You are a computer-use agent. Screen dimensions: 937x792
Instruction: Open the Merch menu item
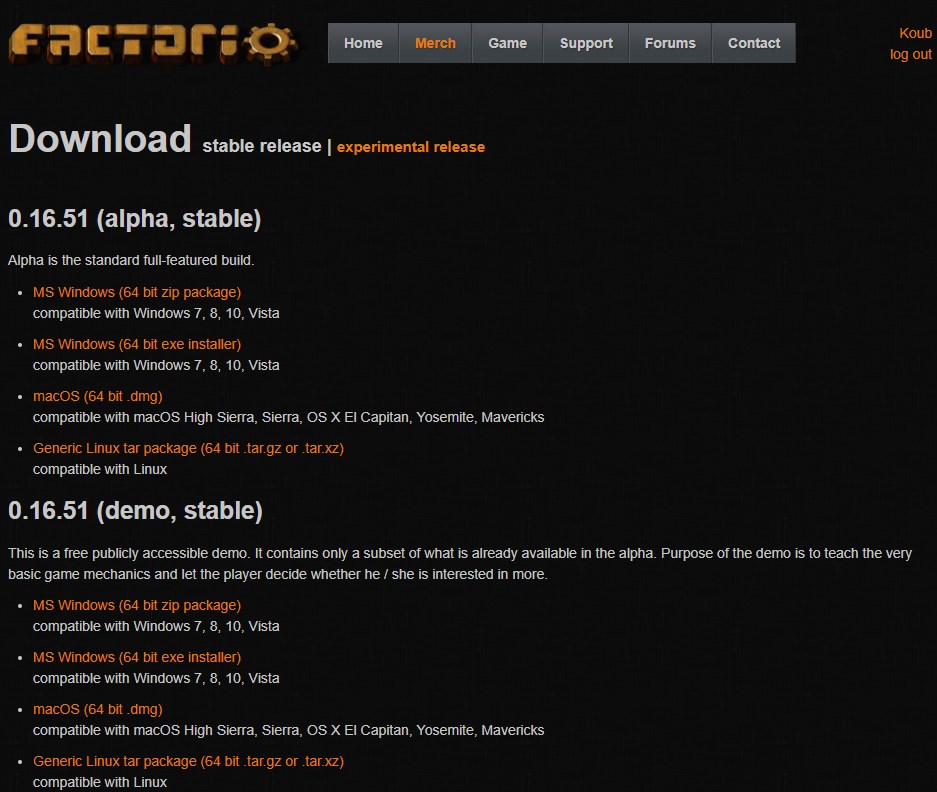435,43
